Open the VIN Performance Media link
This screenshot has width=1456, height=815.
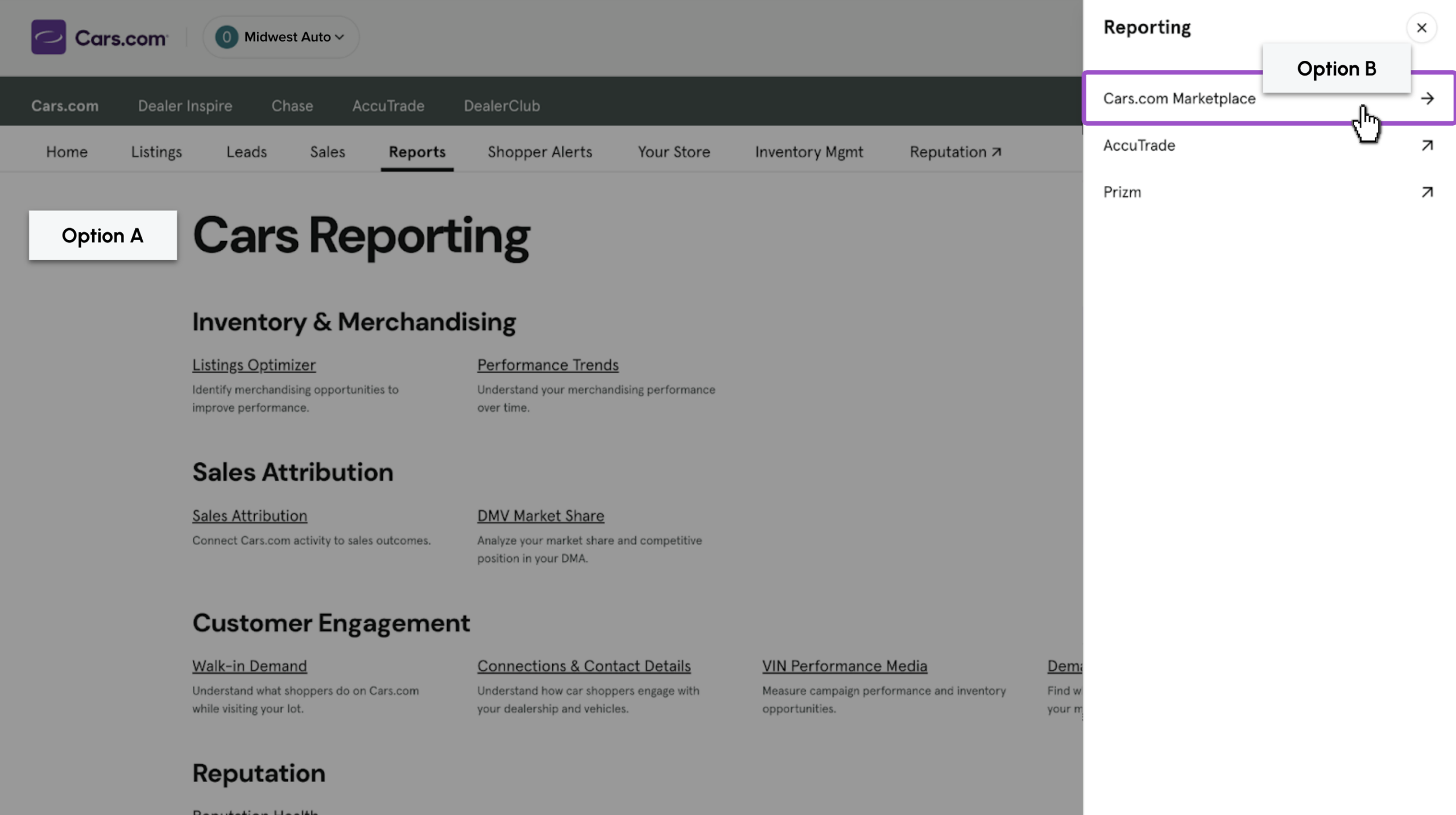click(845, 666)
